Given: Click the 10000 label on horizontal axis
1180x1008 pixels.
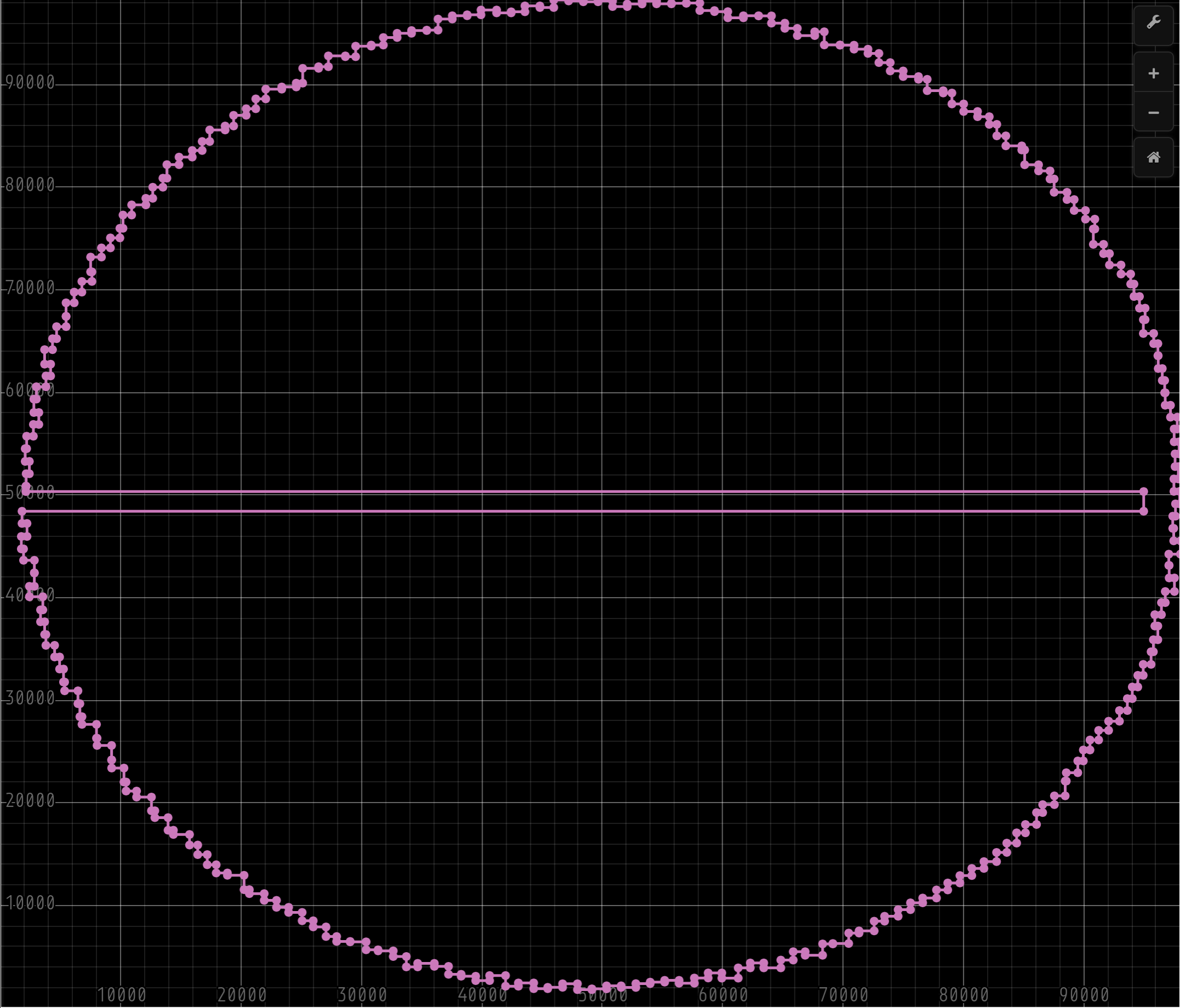Looking at the screenshot, I should click(x=121, y=995).
